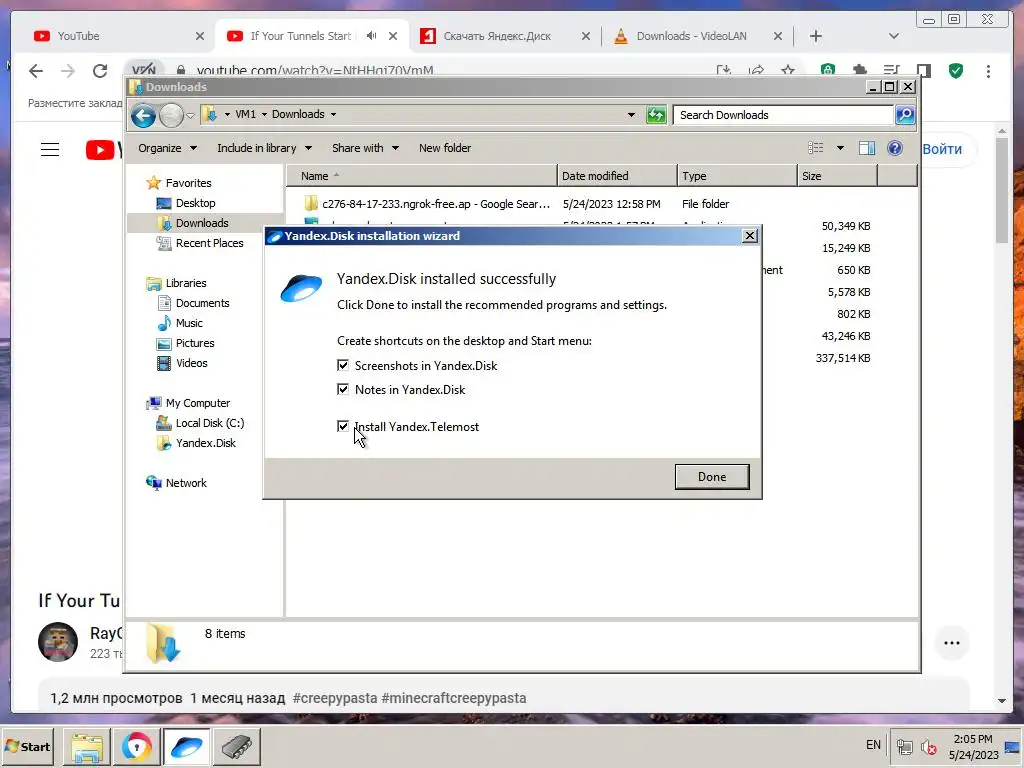Sort by Name column header
This screenshot has height=768, width=1024.
[x=422, y=176]
